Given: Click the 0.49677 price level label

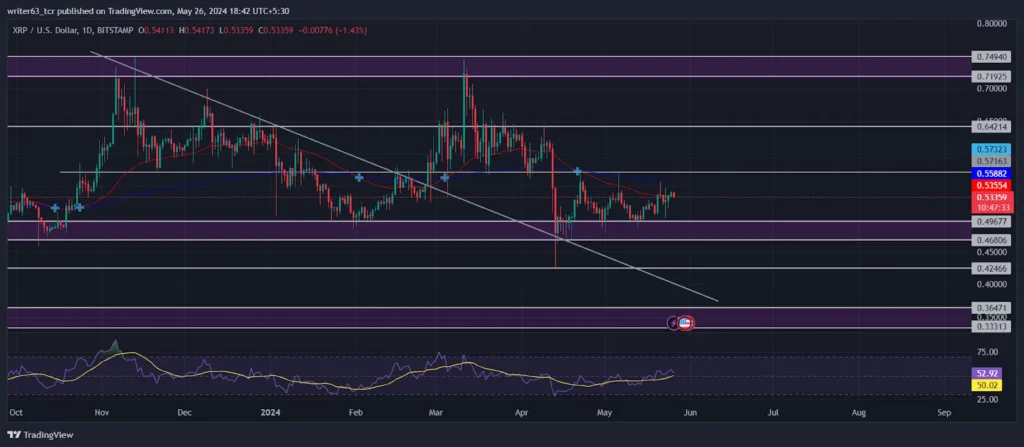Looking at the screenshot, I should (x=991, y=222).
